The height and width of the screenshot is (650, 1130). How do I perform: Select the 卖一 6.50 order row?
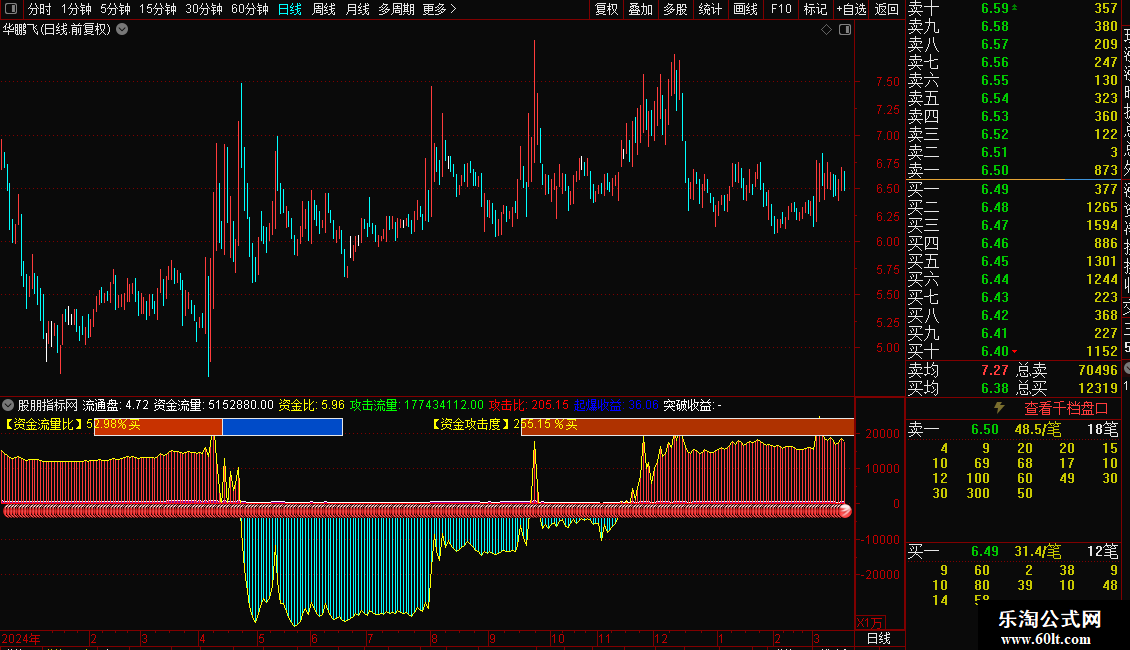pyautogui.click(x=1013, y=171)
